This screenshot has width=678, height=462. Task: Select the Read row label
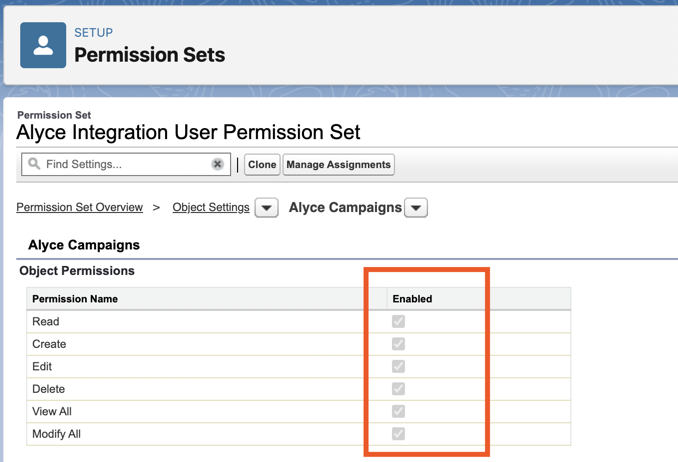[46, 321]
